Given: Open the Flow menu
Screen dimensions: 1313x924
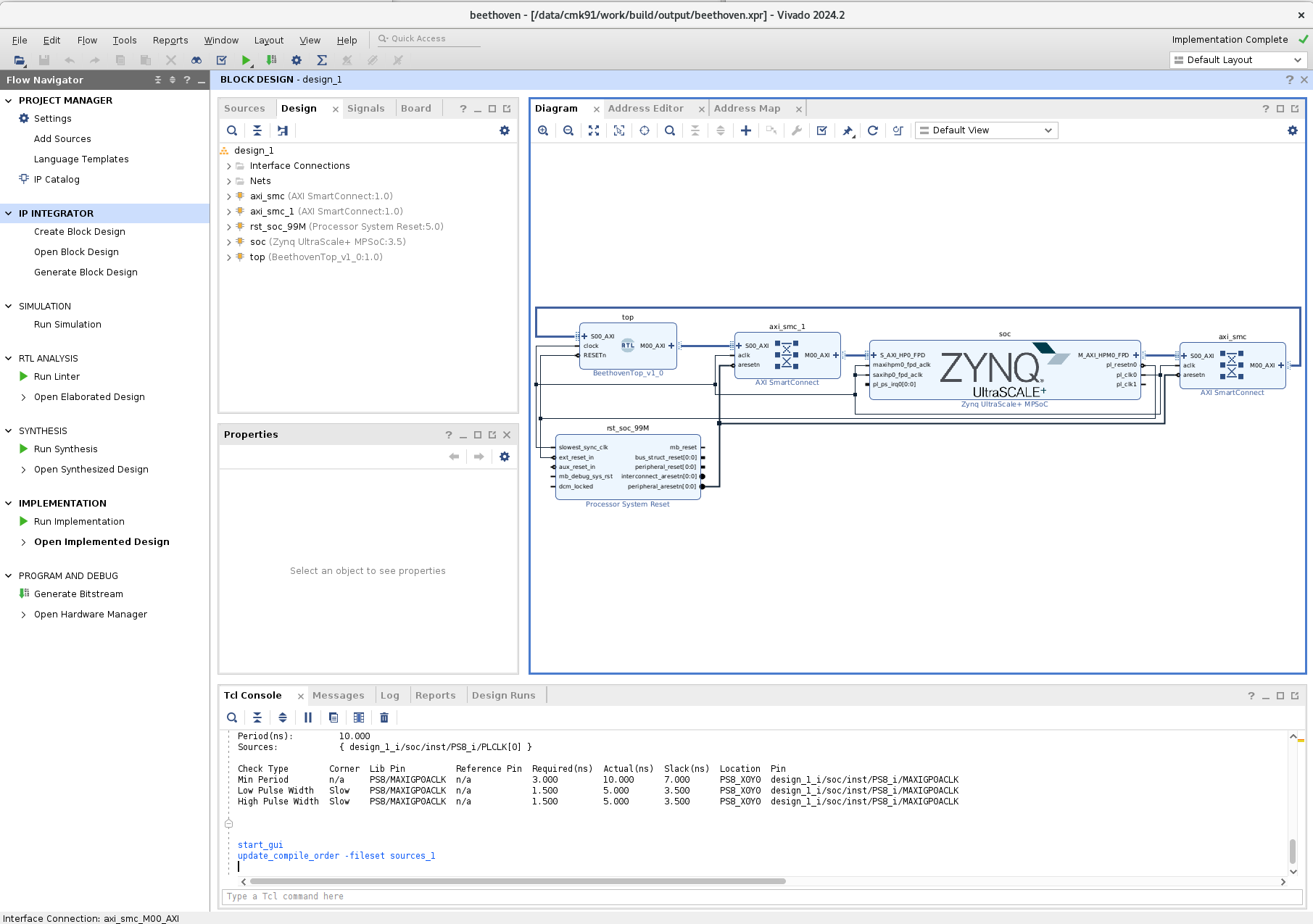Looking at the screenshot, I should tap(87, 41).
